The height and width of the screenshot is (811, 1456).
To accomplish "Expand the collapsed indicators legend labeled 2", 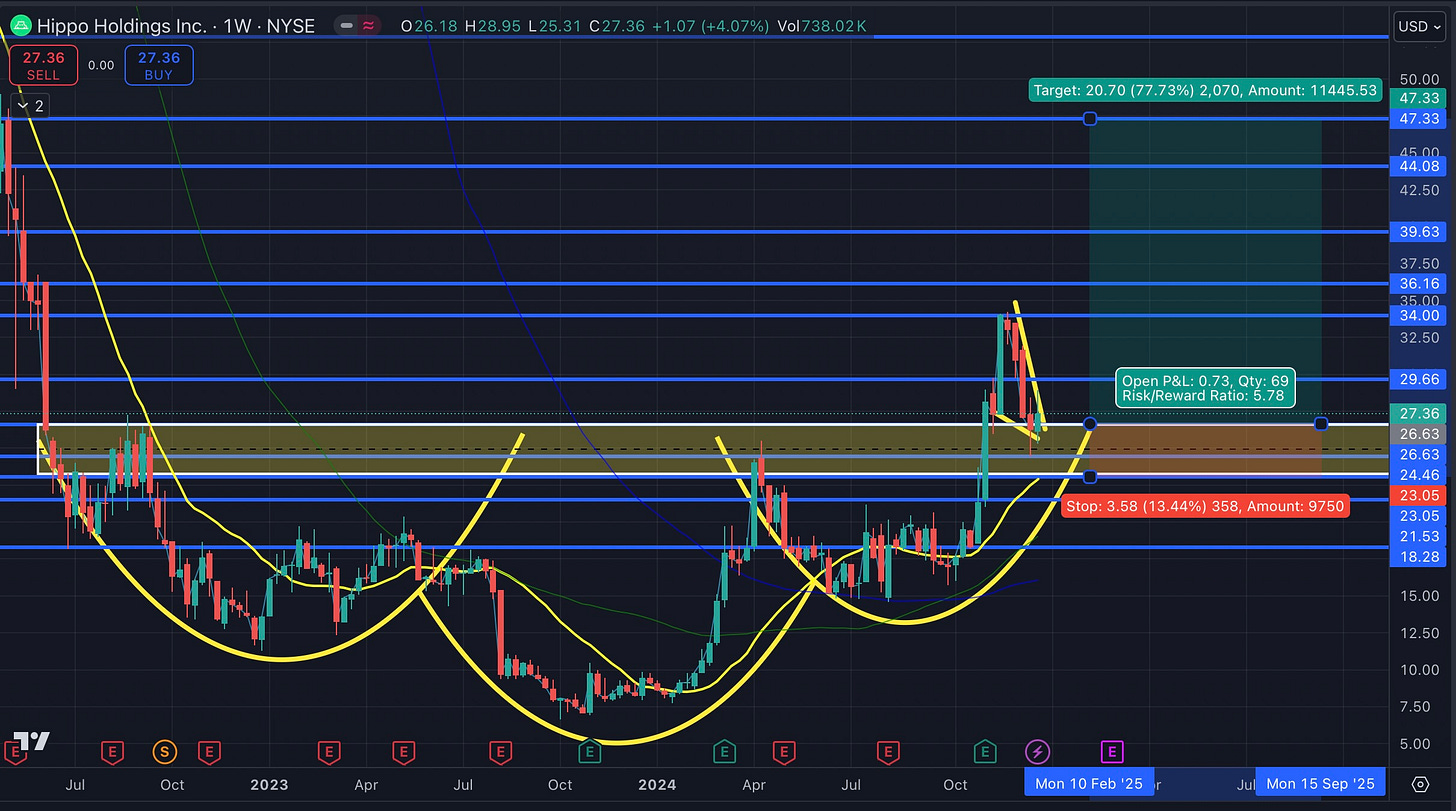I will tap(29, 105).
